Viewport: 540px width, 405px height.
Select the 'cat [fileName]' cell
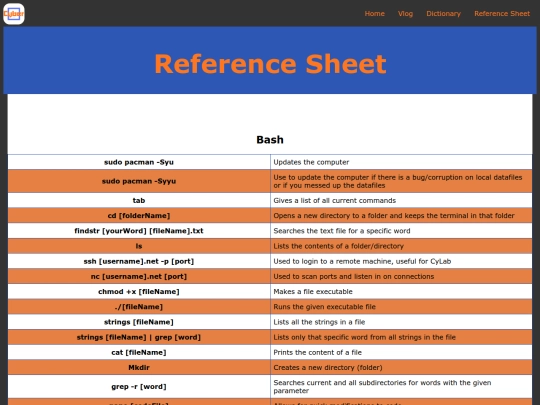[x=139, y=352]
